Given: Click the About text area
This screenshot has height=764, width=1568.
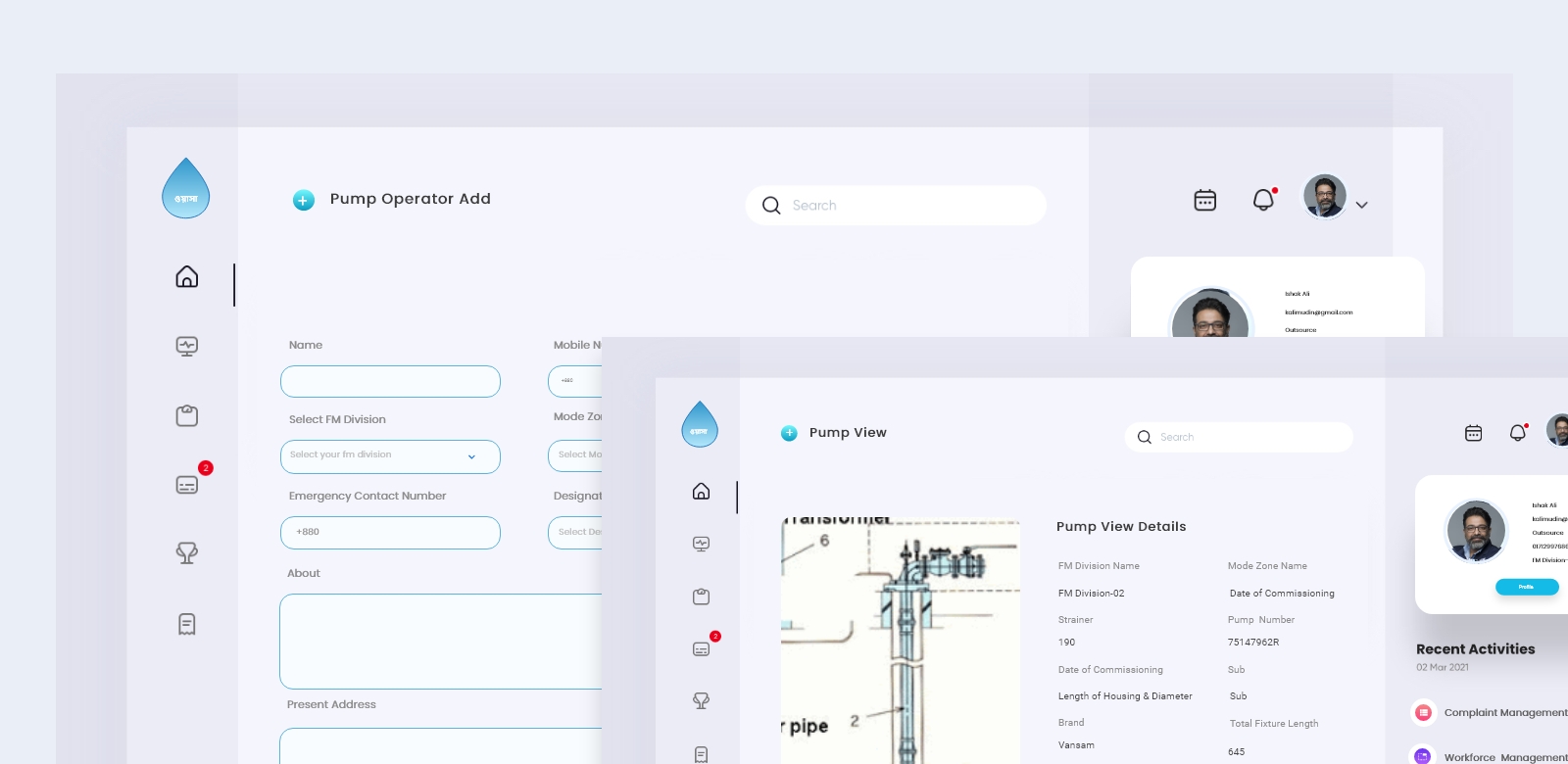Looking at the screenshot, I should [x=441, y=642].
